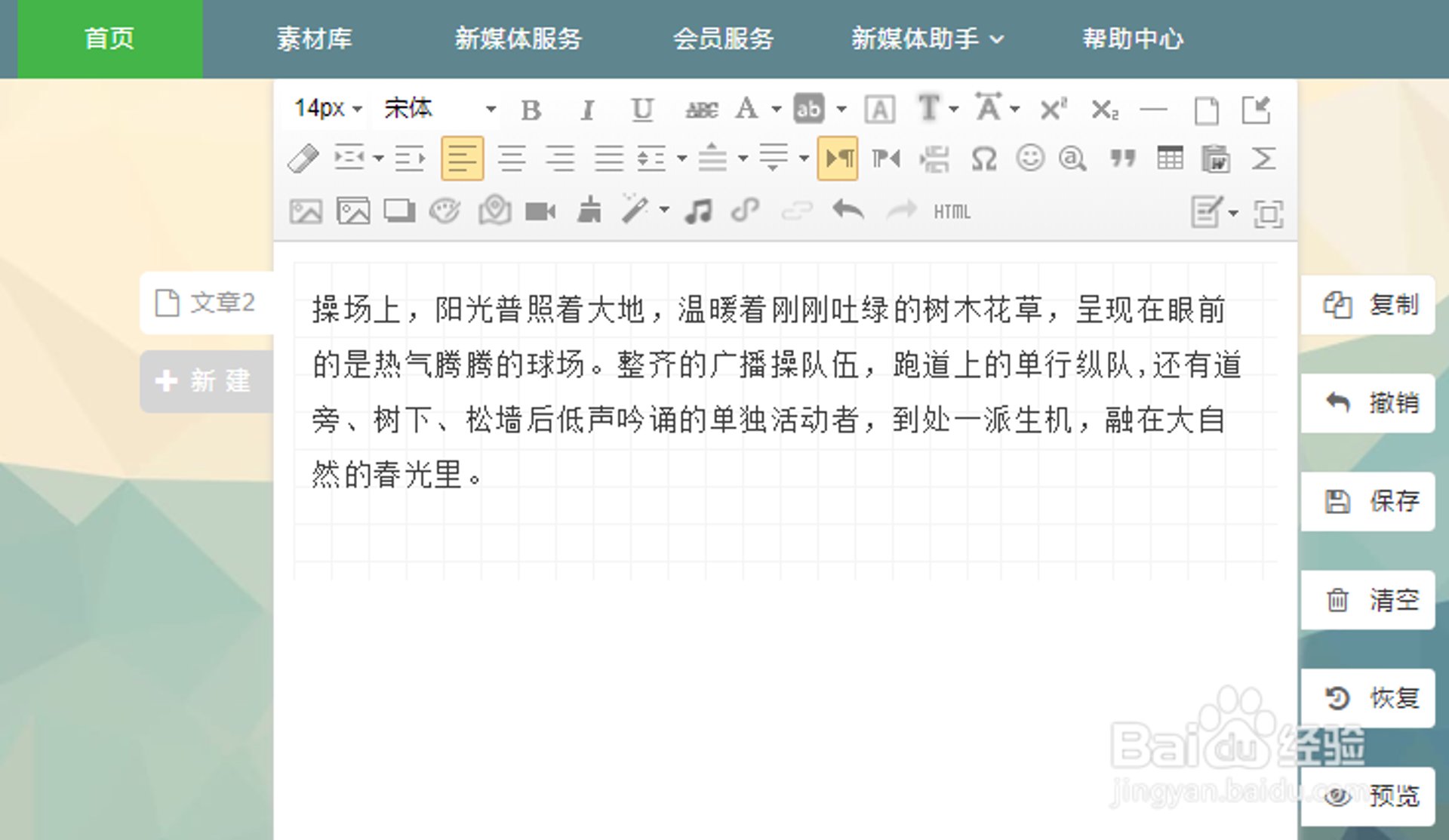The image size is (1449, 840).
Task: Toggle strikethrough ABC formatting
Action: tap(701, 109)
